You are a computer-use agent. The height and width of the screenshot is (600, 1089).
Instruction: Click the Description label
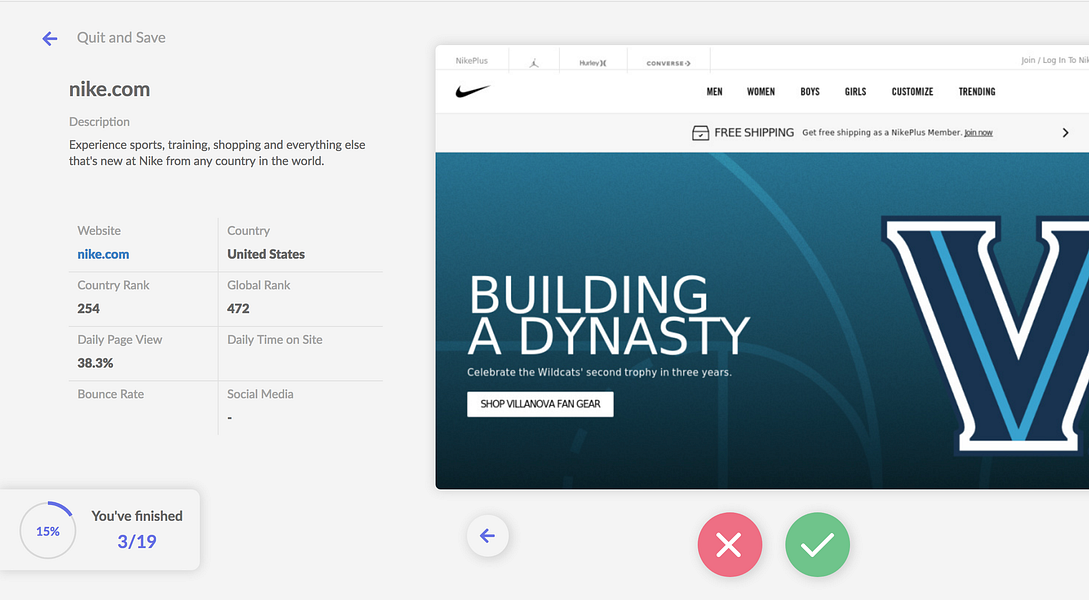tap(99, 122)
